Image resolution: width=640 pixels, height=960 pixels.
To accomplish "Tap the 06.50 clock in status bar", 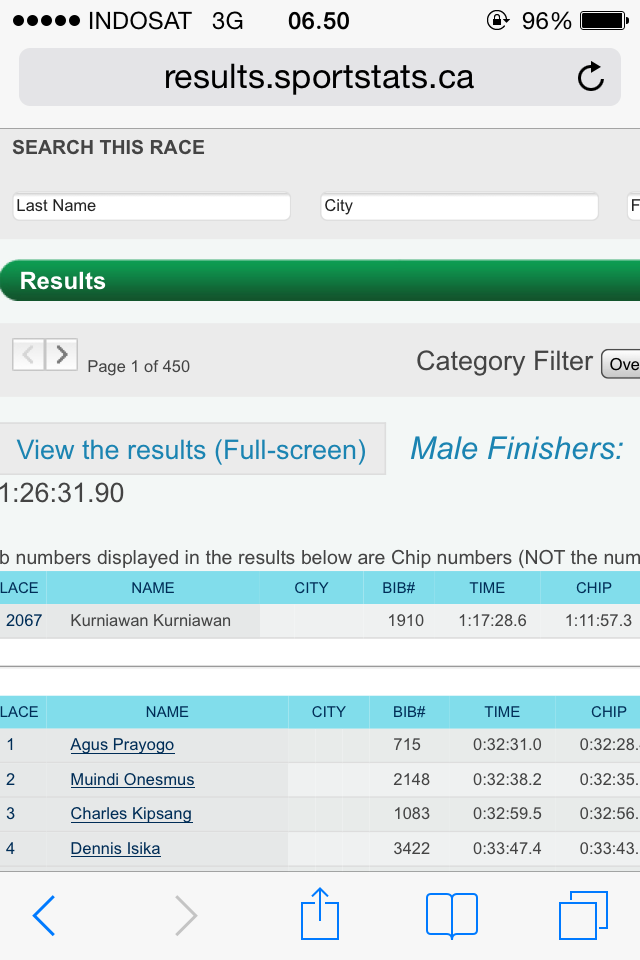I will [318, 21].
